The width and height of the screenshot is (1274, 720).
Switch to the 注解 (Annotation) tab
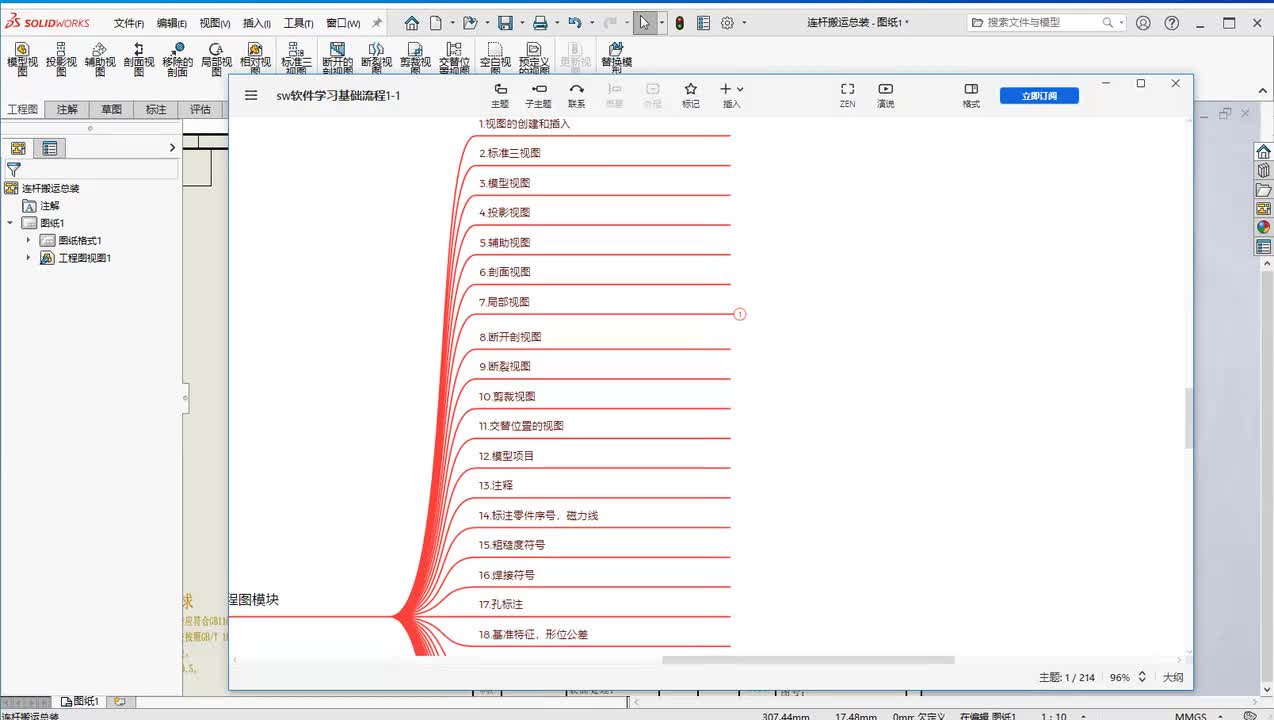tap(67, 110)
